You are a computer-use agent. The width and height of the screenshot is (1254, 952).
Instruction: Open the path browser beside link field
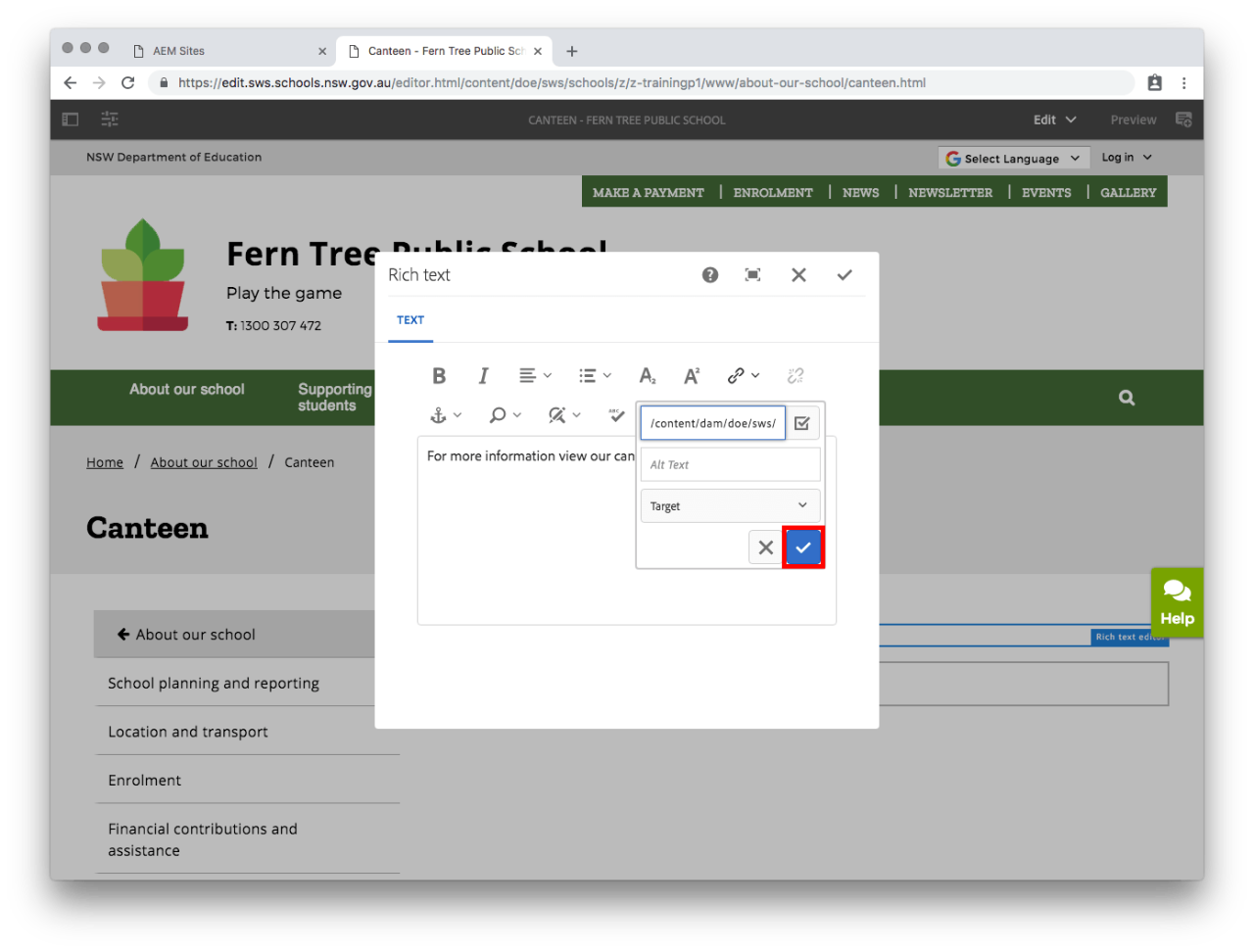click(802, 423)
